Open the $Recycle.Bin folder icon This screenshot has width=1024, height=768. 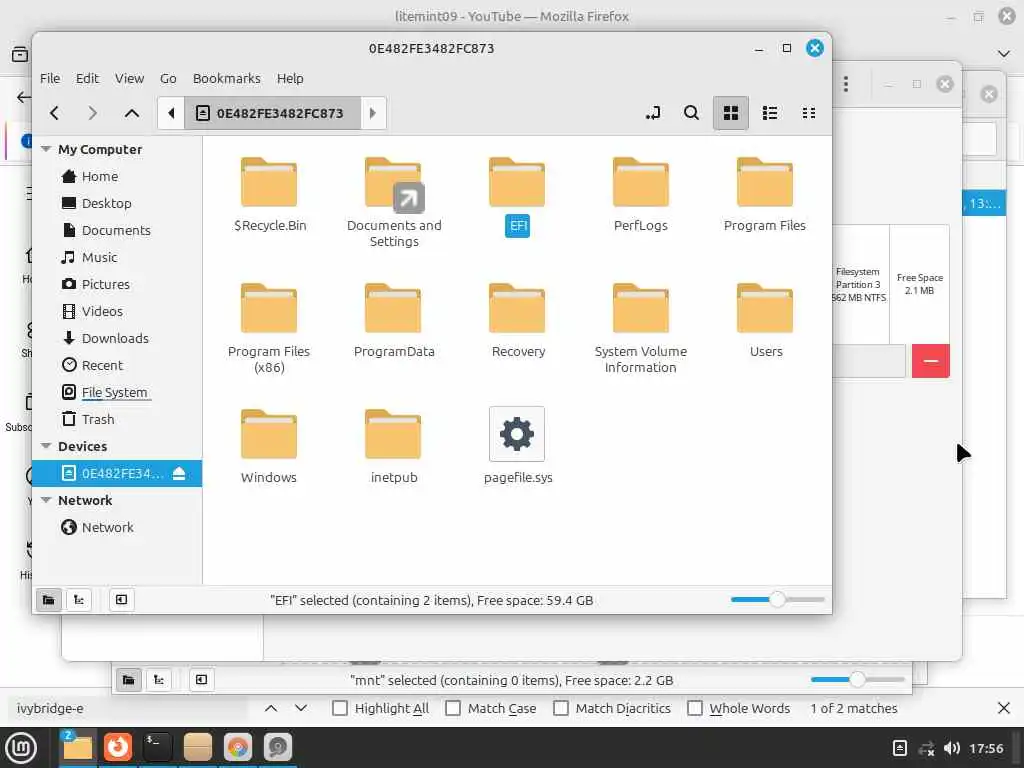(x=269, y=182)
